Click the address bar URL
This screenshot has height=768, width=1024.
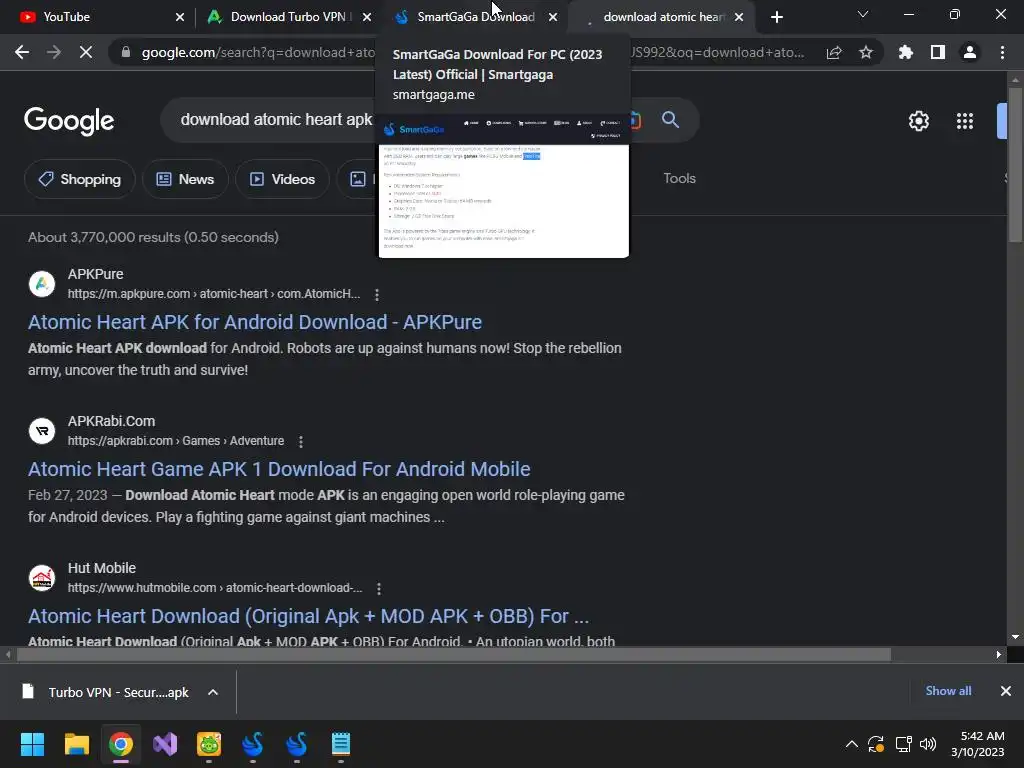click(472, 52)
